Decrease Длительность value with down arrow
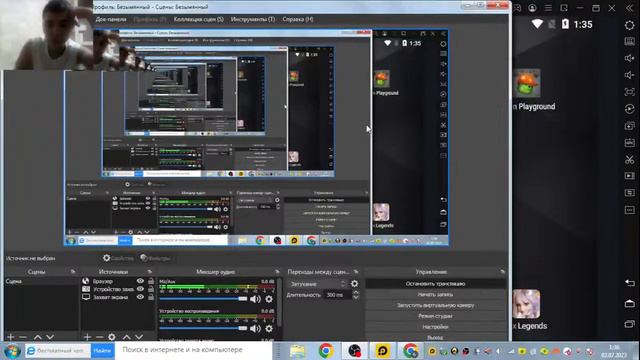Viewport: 640px width, 360px height. click(356, 297)
